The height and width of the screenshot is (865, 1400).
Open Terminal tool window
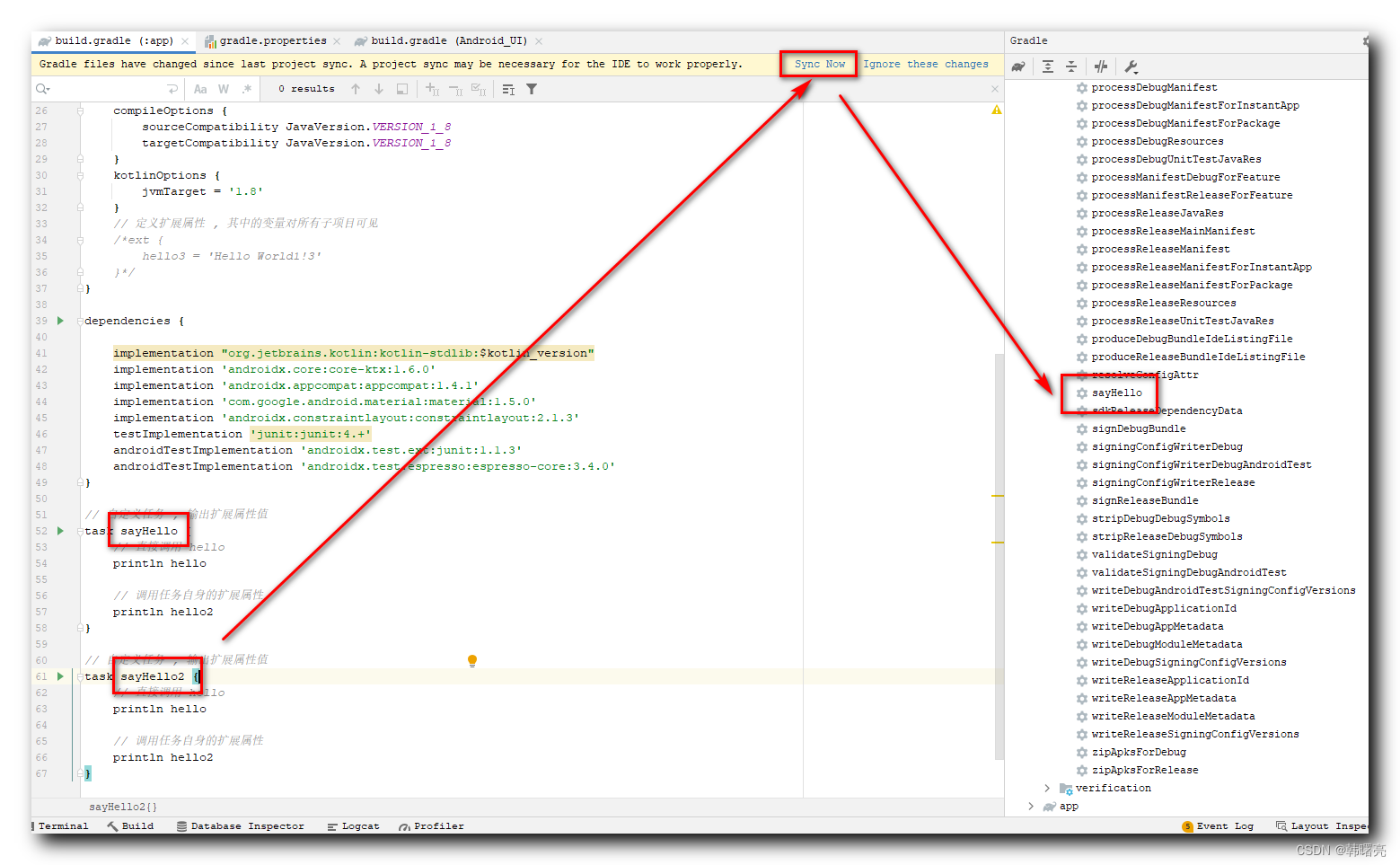tap(61, 825)
